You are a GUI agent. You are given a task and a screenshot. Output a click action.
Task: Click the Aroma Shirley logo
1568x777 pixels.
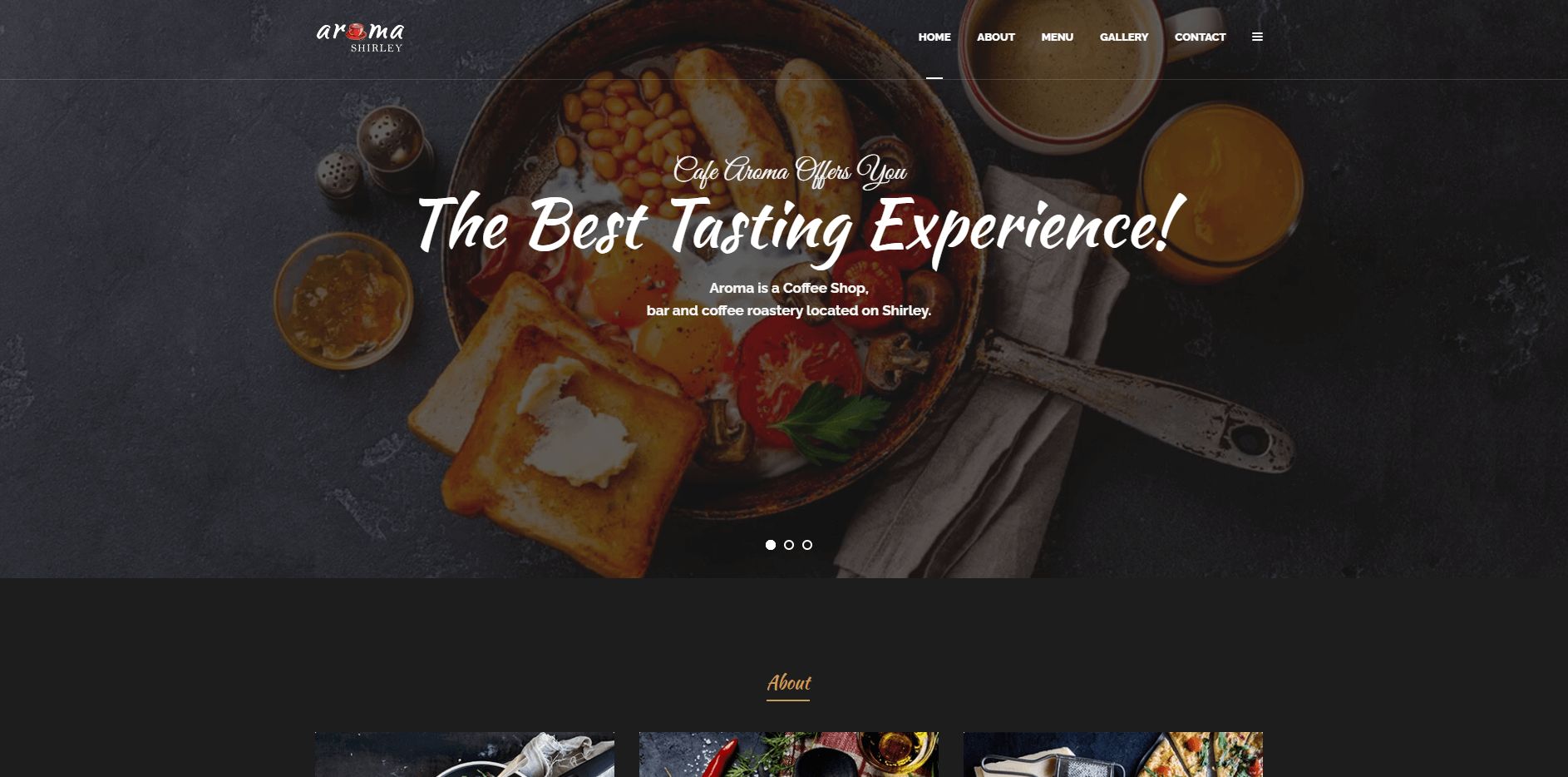(360, 37)
